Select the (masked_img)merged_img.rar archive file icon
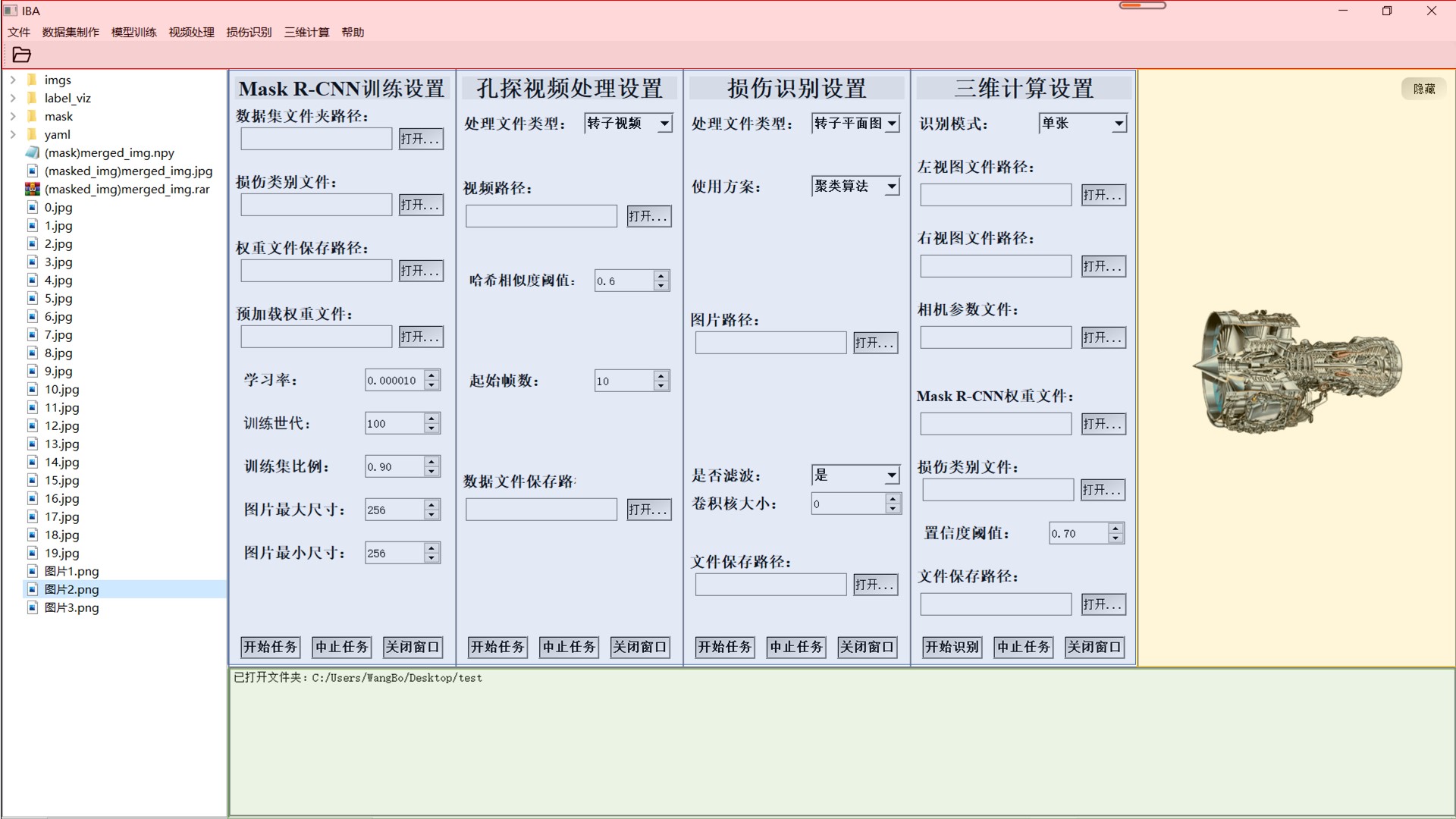This screenshot has height=819, width=1456. [33, 189]
